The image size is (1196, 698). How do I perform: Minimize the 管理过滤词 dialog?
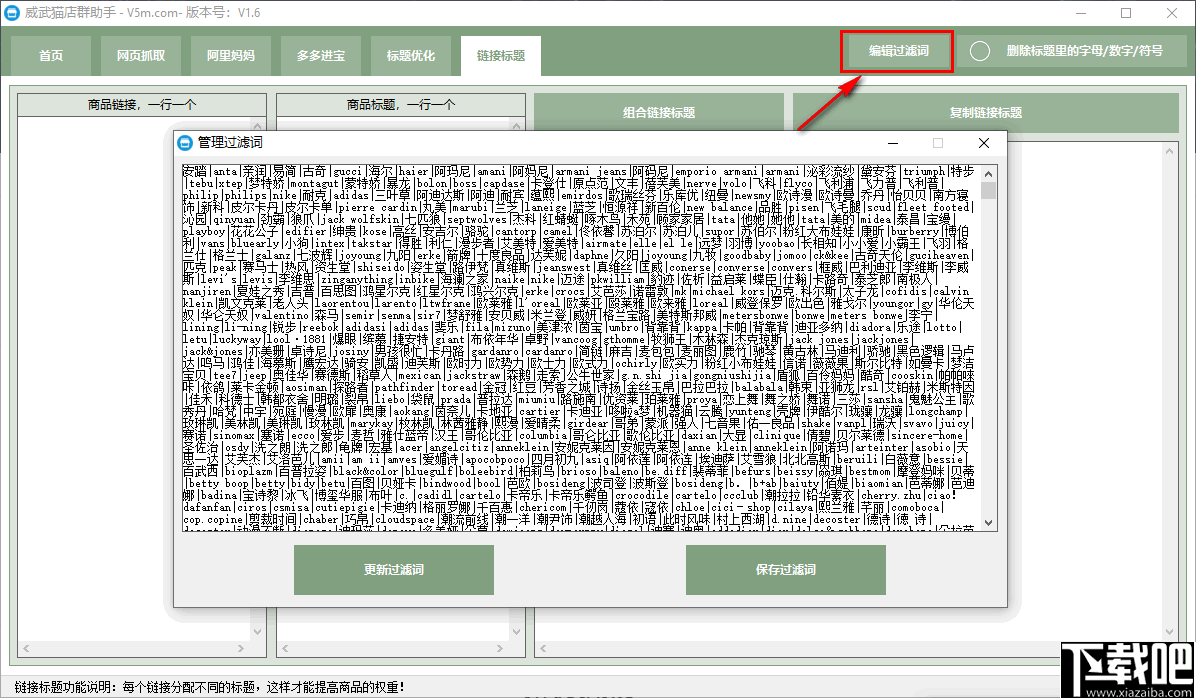pyautogui.click(x=892, y=143)
